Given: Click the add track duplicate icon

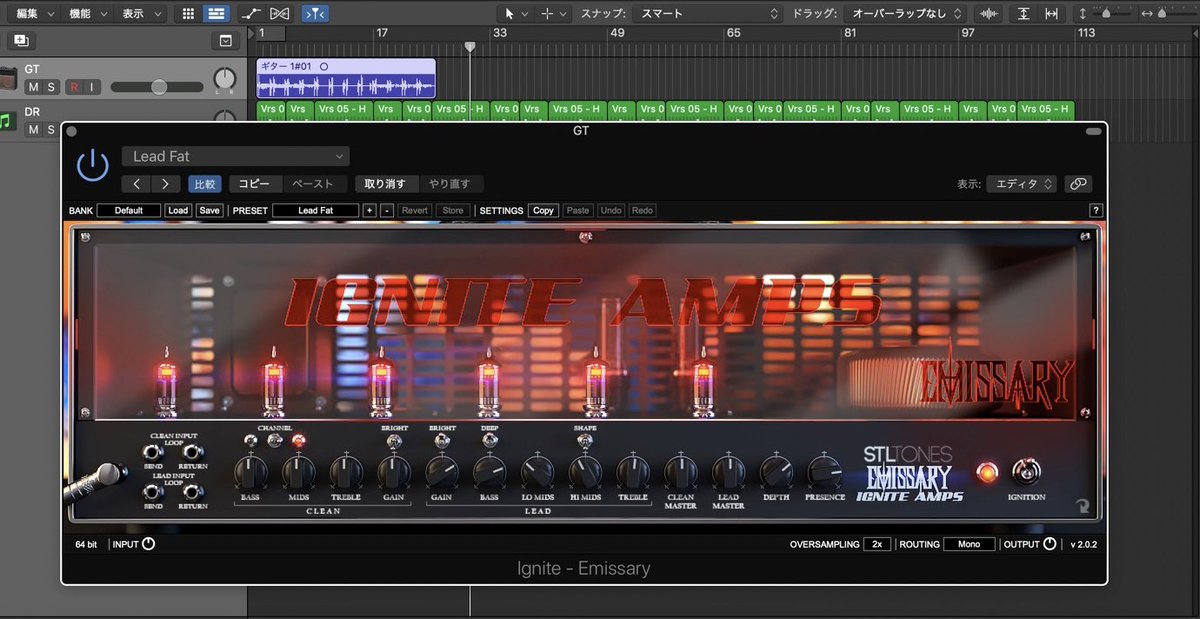Looking at the screenshot, I should coord(22,41).
